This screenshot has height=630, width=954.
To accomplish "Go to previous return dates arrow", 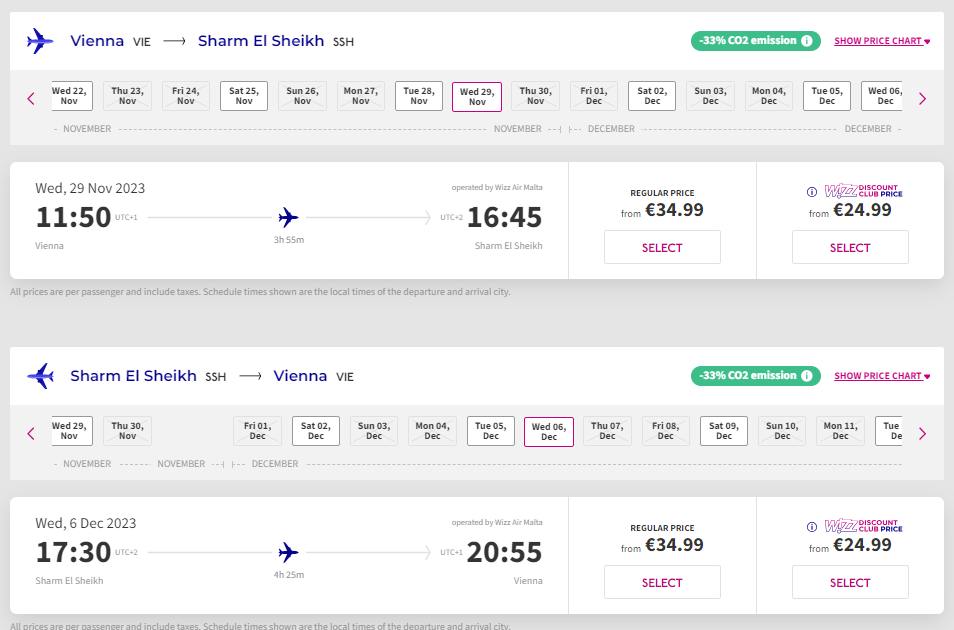I will (31, 433).
